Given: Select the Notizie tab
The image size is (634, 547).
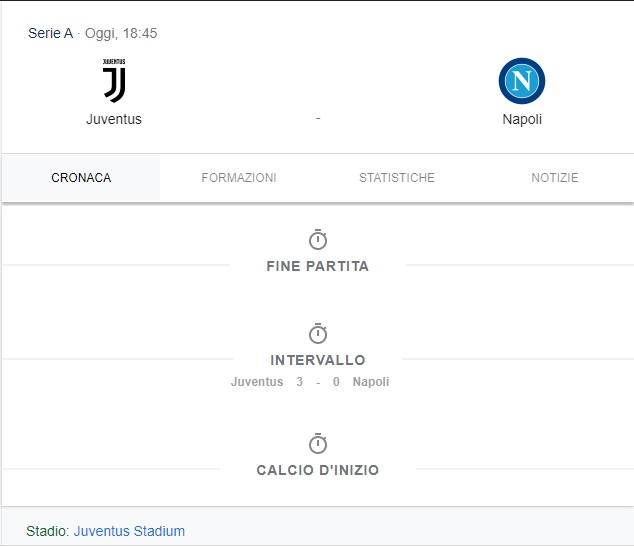Looking at the screenshot, I should (555, 178).
